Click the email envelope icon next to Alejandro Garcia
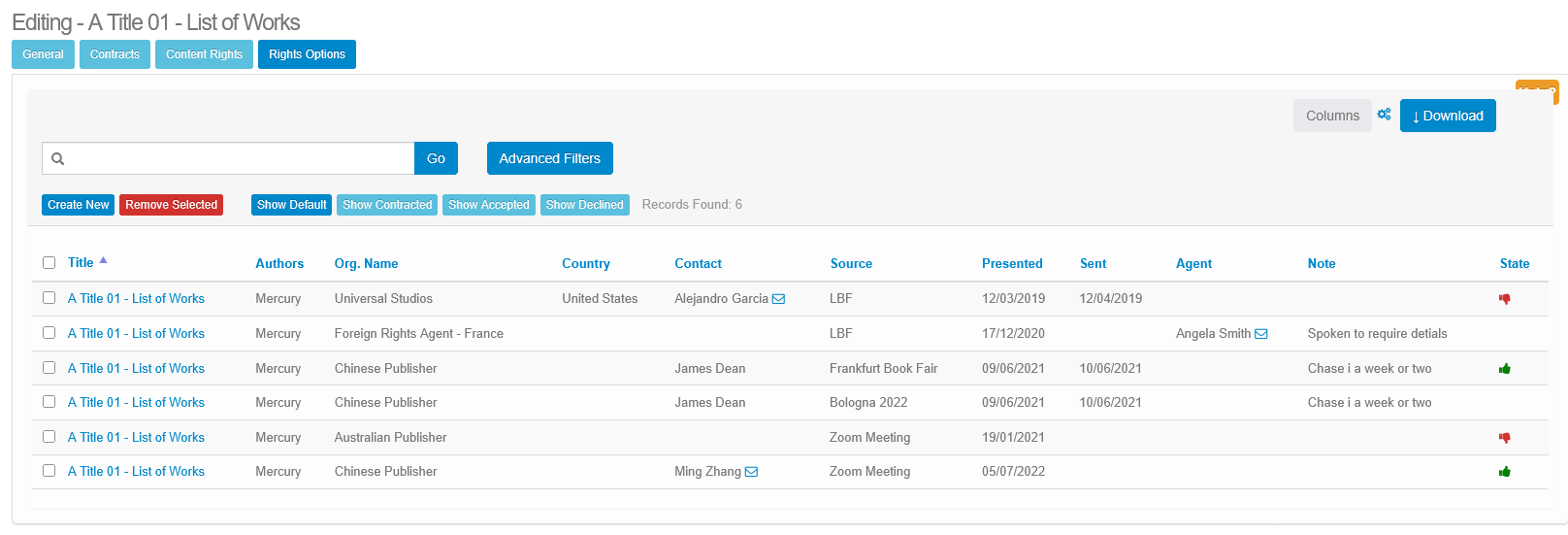Viewport: 1568px width, 535px height. coord(778,299)
